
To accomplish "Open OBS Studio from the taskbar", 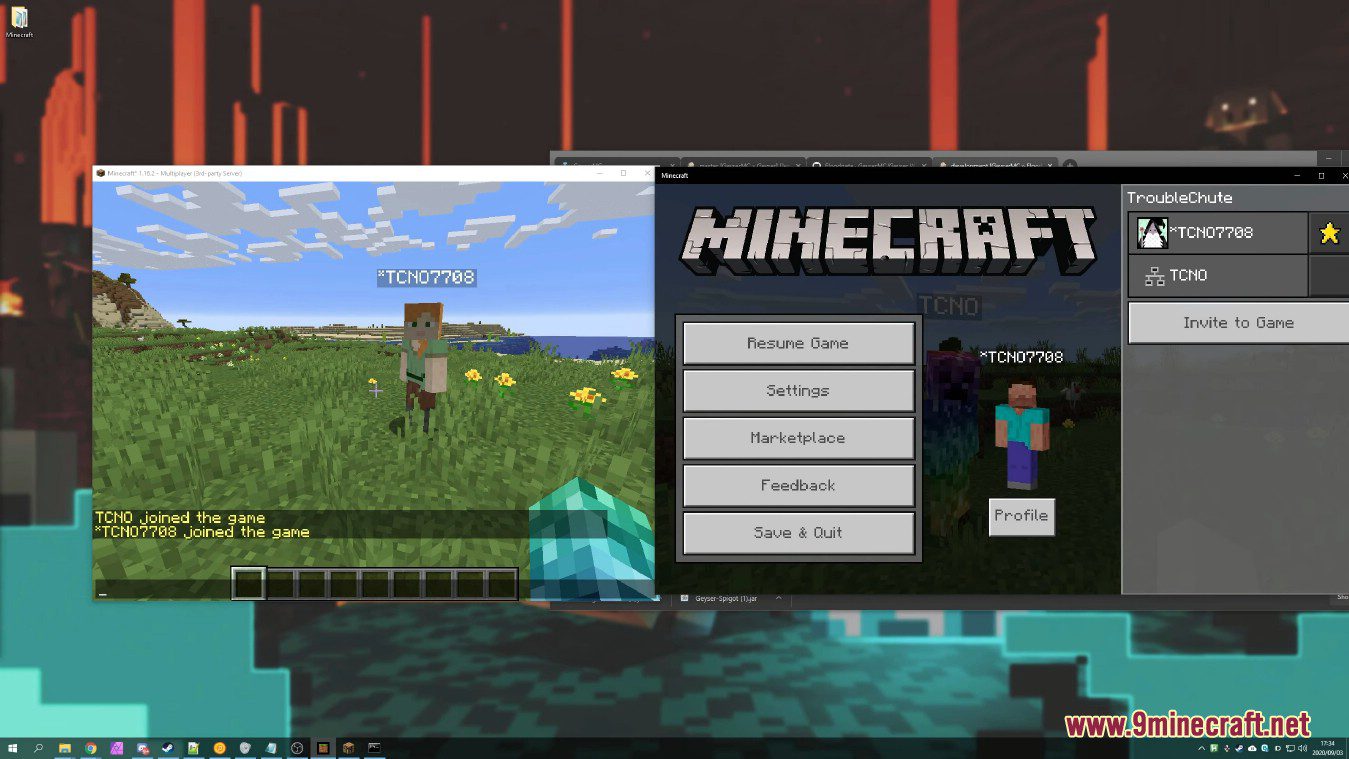I will click(297, 748).
